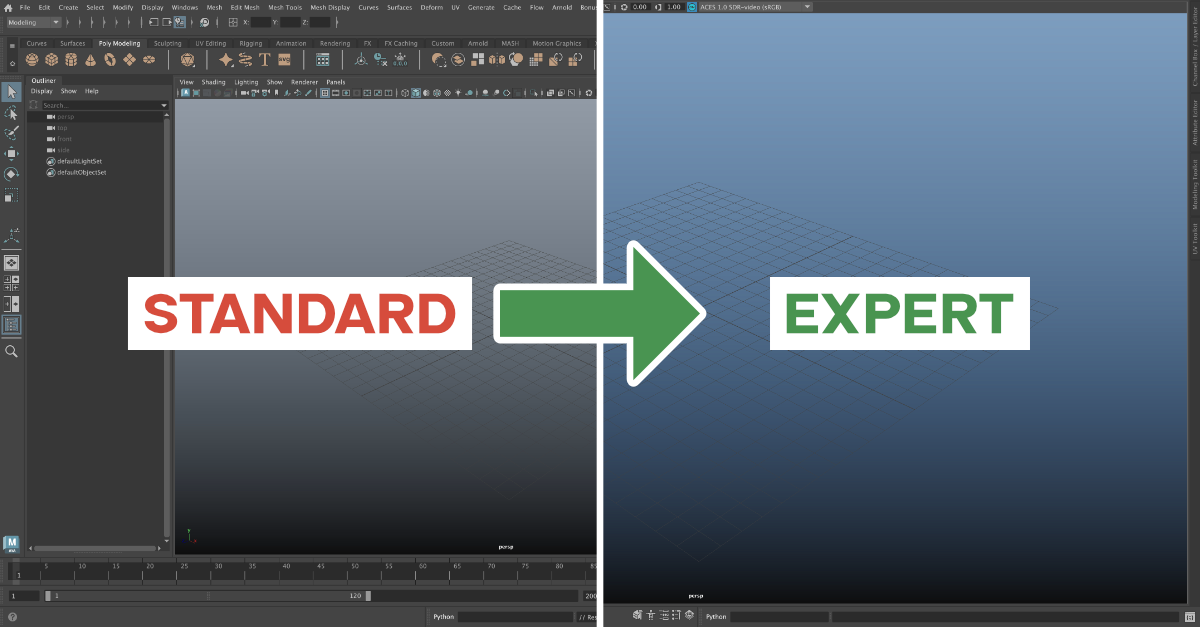Toggle the grid display in viewport toolbar

(325, 93)
